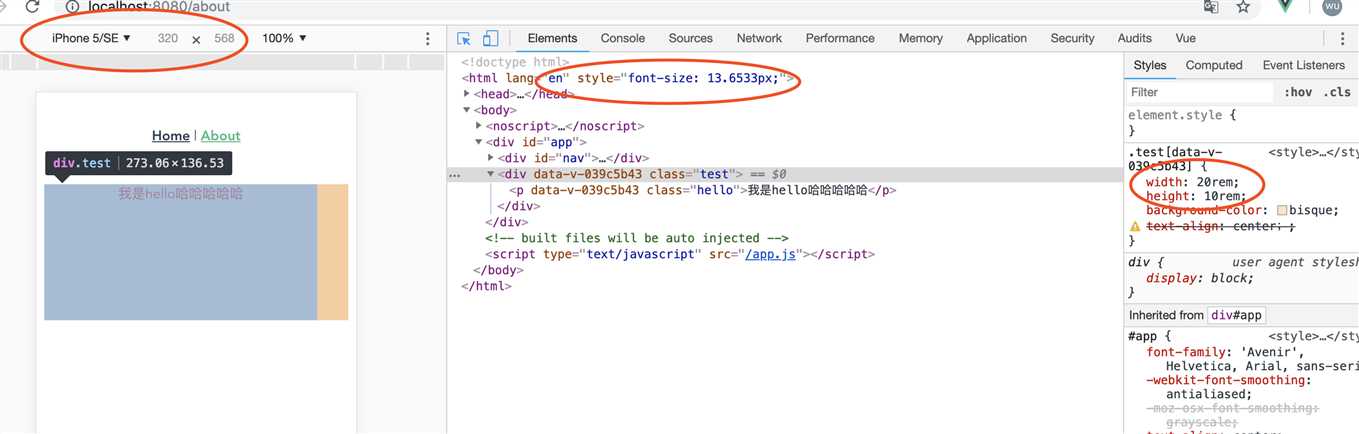Collapse the div id app node
1359x434 pixels.
point(480,142)
